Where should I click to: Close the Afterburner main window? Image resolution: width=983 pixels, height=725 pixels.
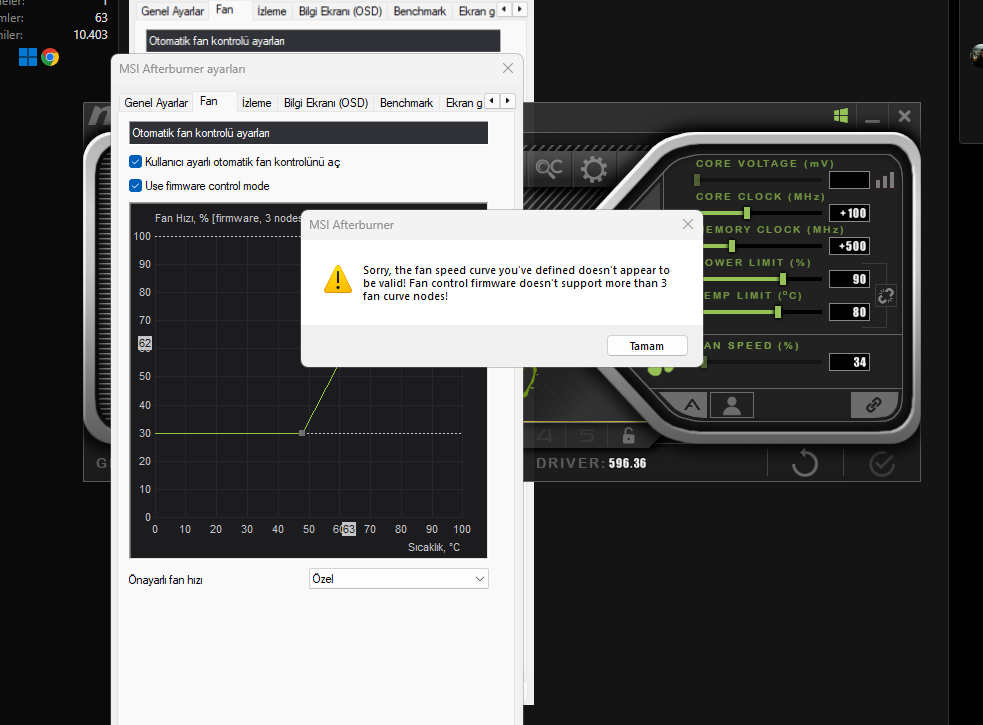904,116
